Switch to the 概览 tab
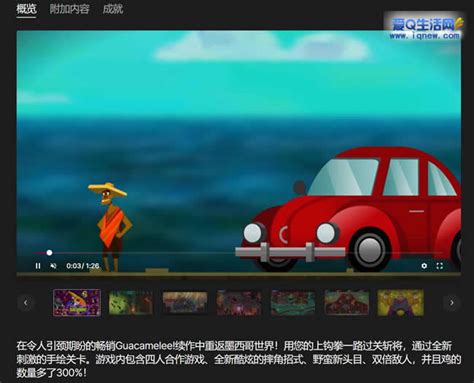The width and height of the screenshot is (474, 383). pyautogui.click(x=26, y=9)
